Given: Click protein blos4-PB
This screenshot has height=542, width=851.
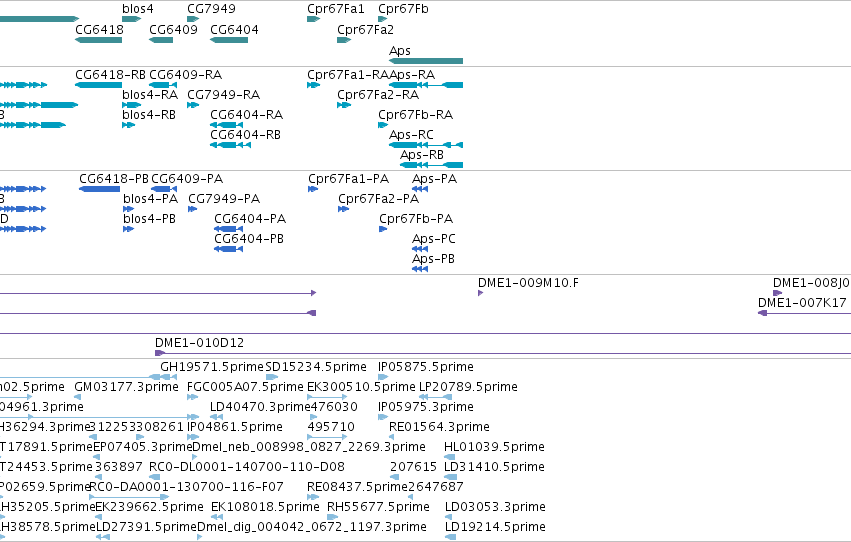Looking at the screenshot, I should 149,219.
